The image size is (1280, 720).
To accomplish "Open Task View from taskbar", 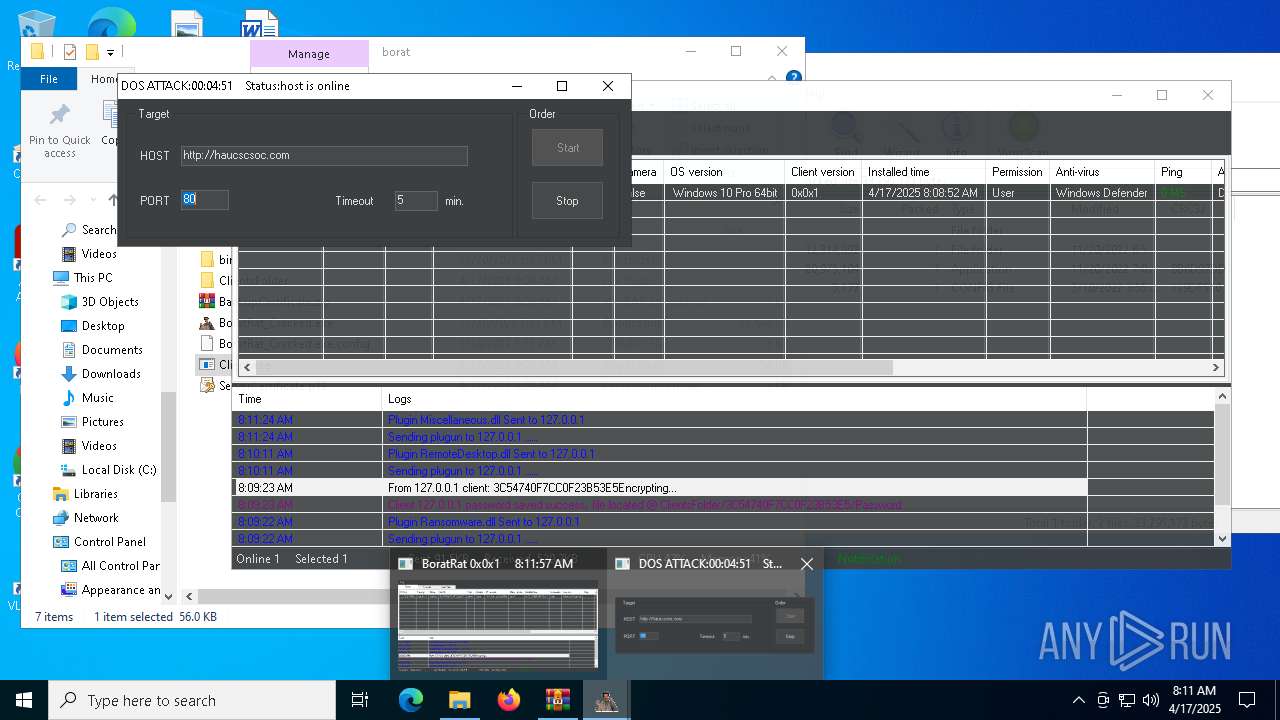I will point(360,700).
